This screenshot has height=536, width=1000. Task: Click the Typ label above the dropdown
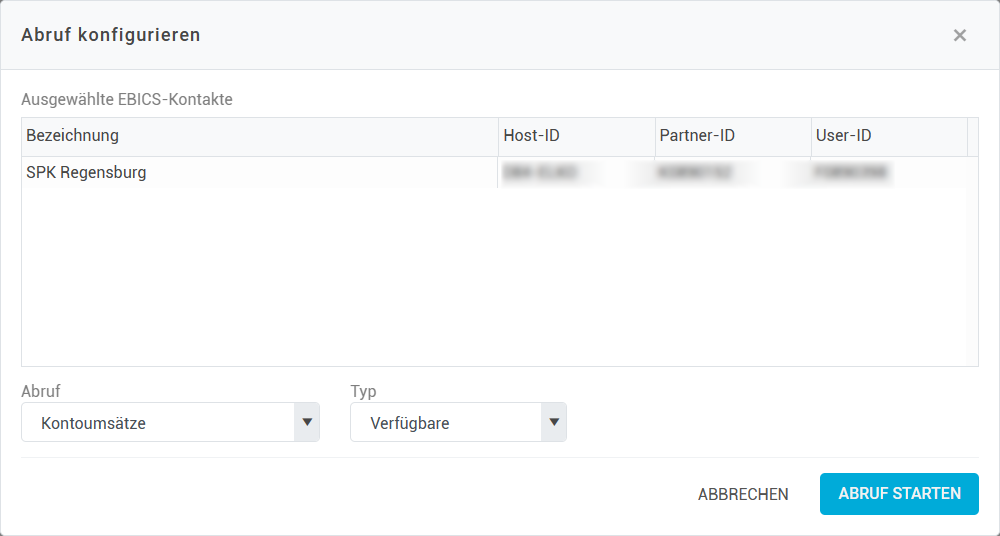click(363, 391)
